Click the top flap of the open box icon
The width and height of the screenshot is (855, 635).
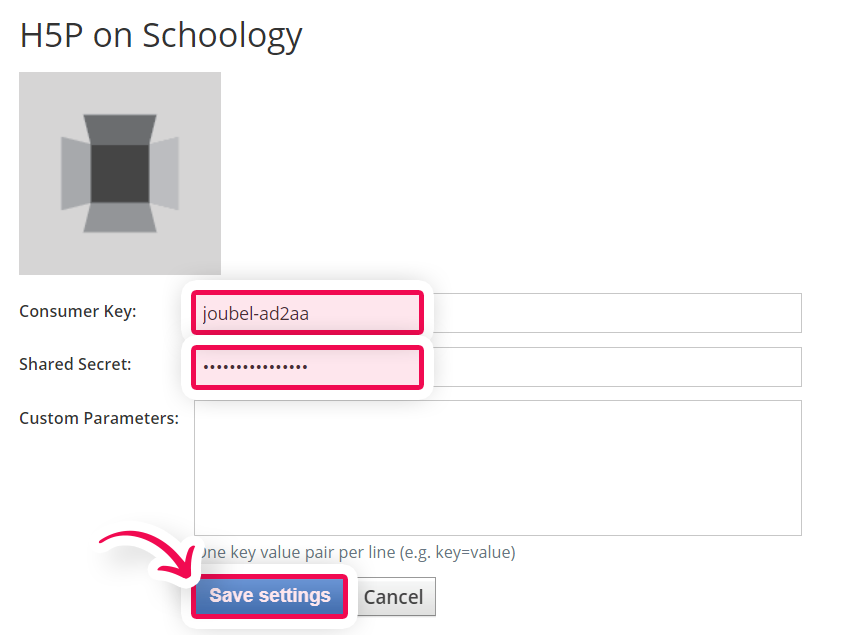point(120,130)
